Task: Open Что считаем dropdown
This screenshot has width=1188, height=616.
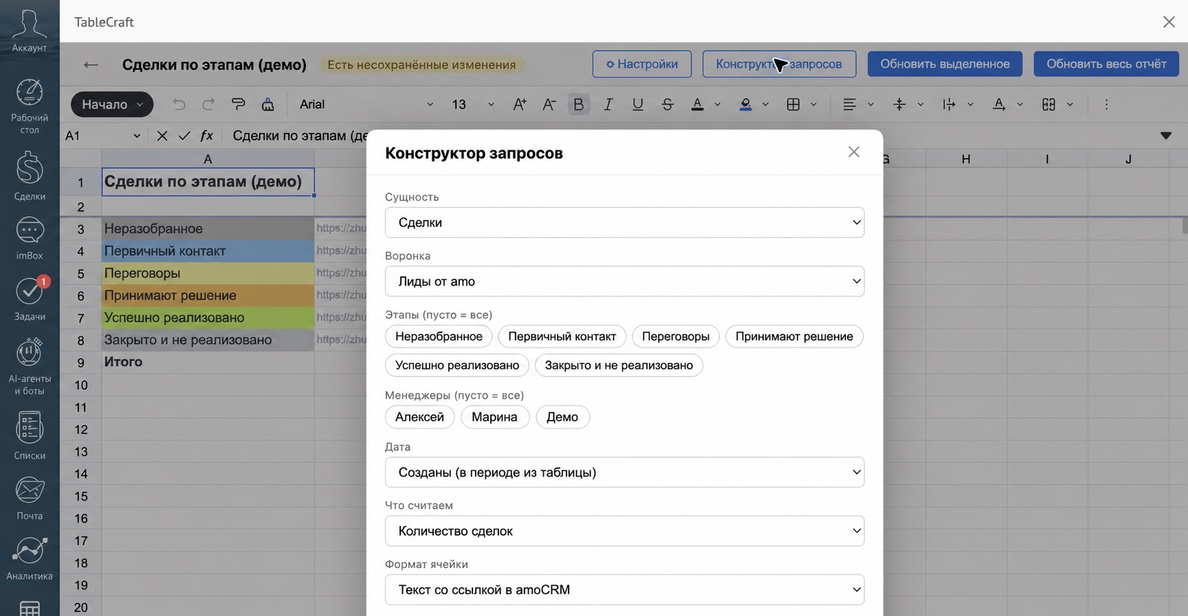Action: click(x=624, y=531)
